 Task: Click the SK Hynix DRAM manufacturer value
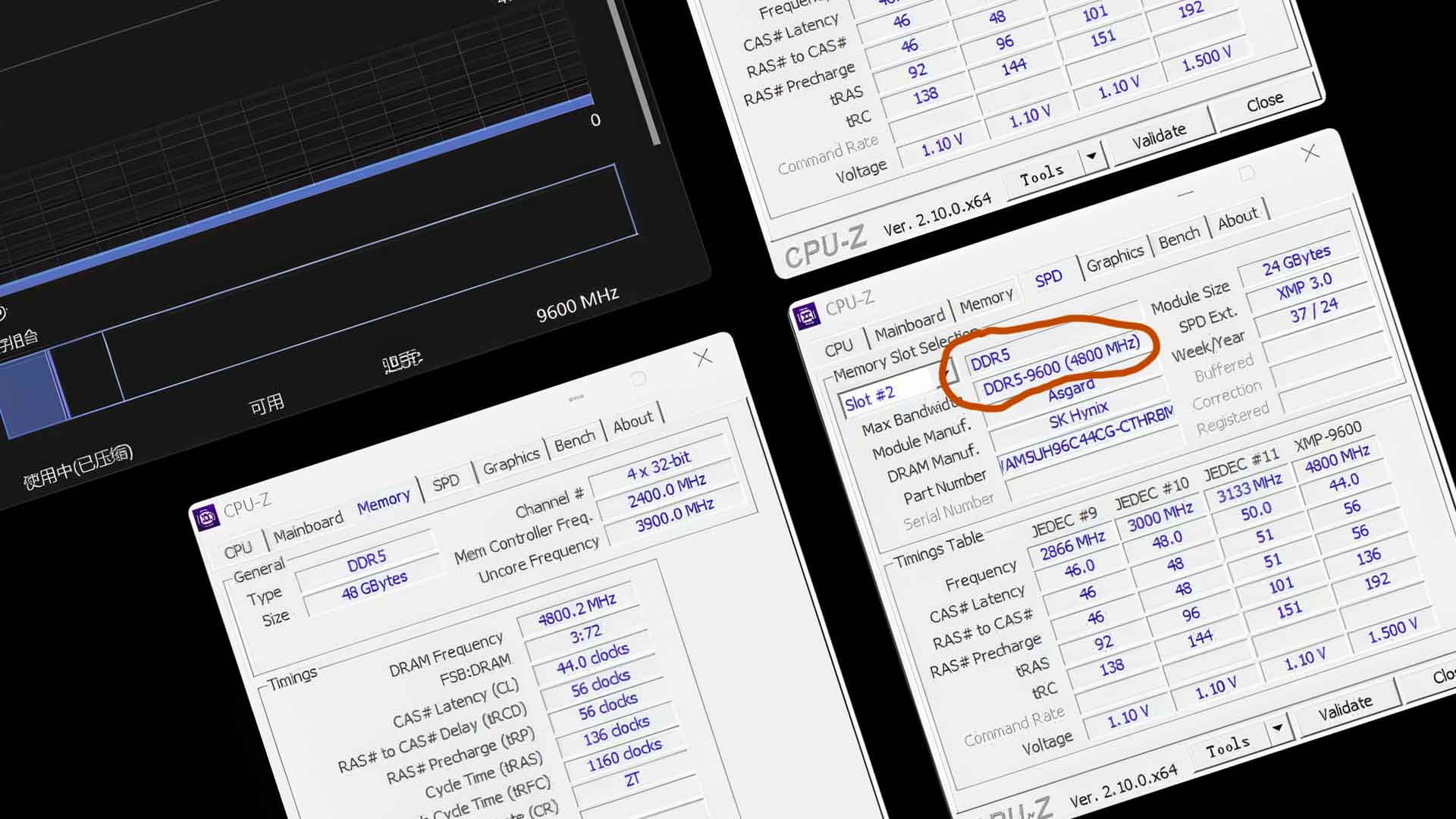coord(1078,416)
